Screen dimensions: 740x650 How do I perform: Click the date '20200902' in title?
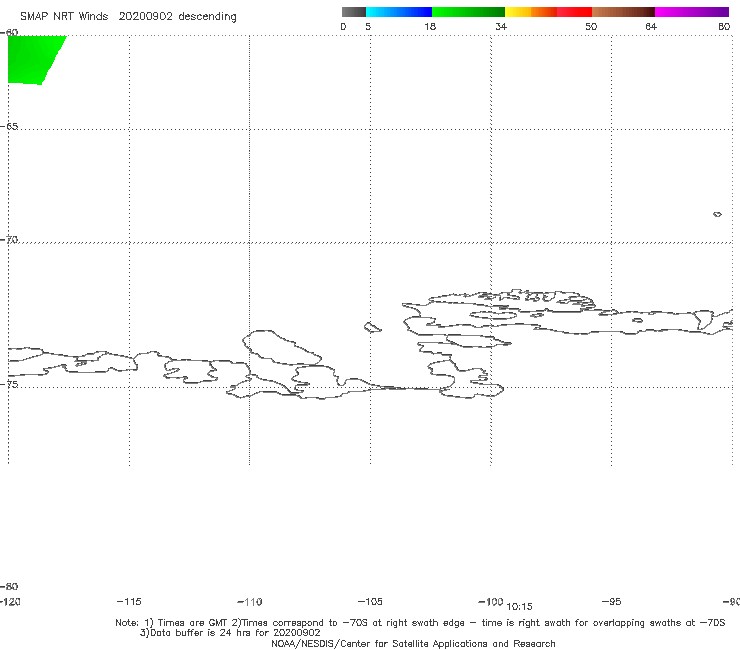[x=145, y=16]
